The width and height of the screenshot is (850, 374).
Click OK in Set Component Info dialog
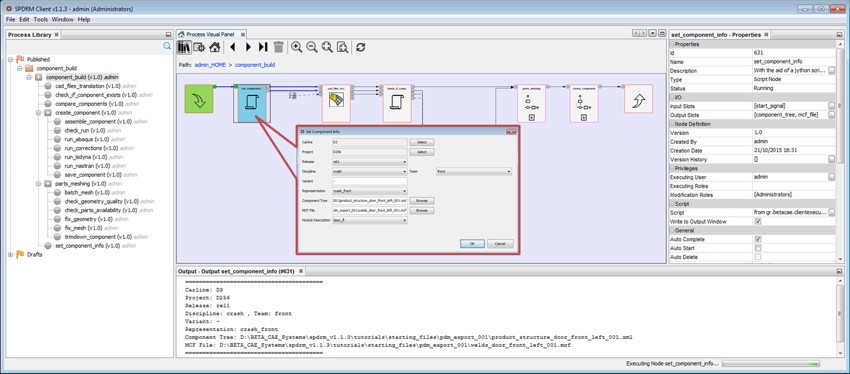click(x=472, y=244)
